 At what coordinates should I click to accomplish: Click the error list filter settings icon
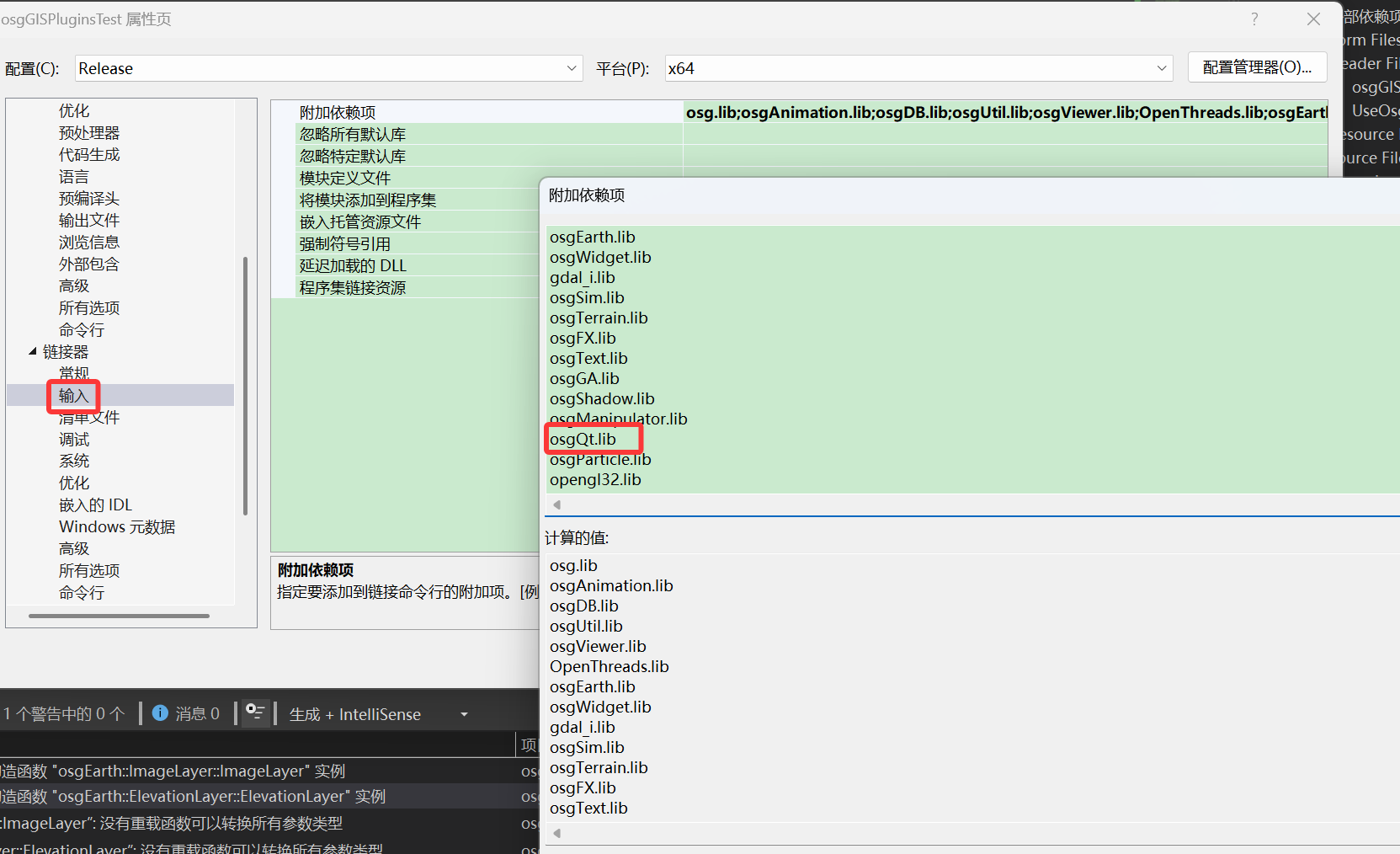255,713
